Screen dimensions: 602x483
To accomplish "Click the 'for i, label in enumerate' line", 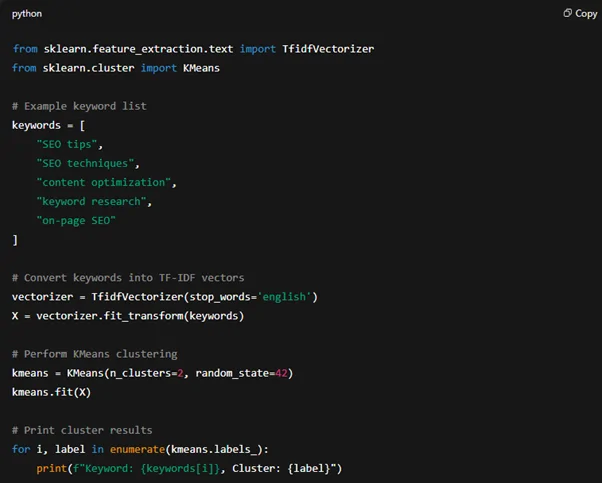I will coord(140,450).
